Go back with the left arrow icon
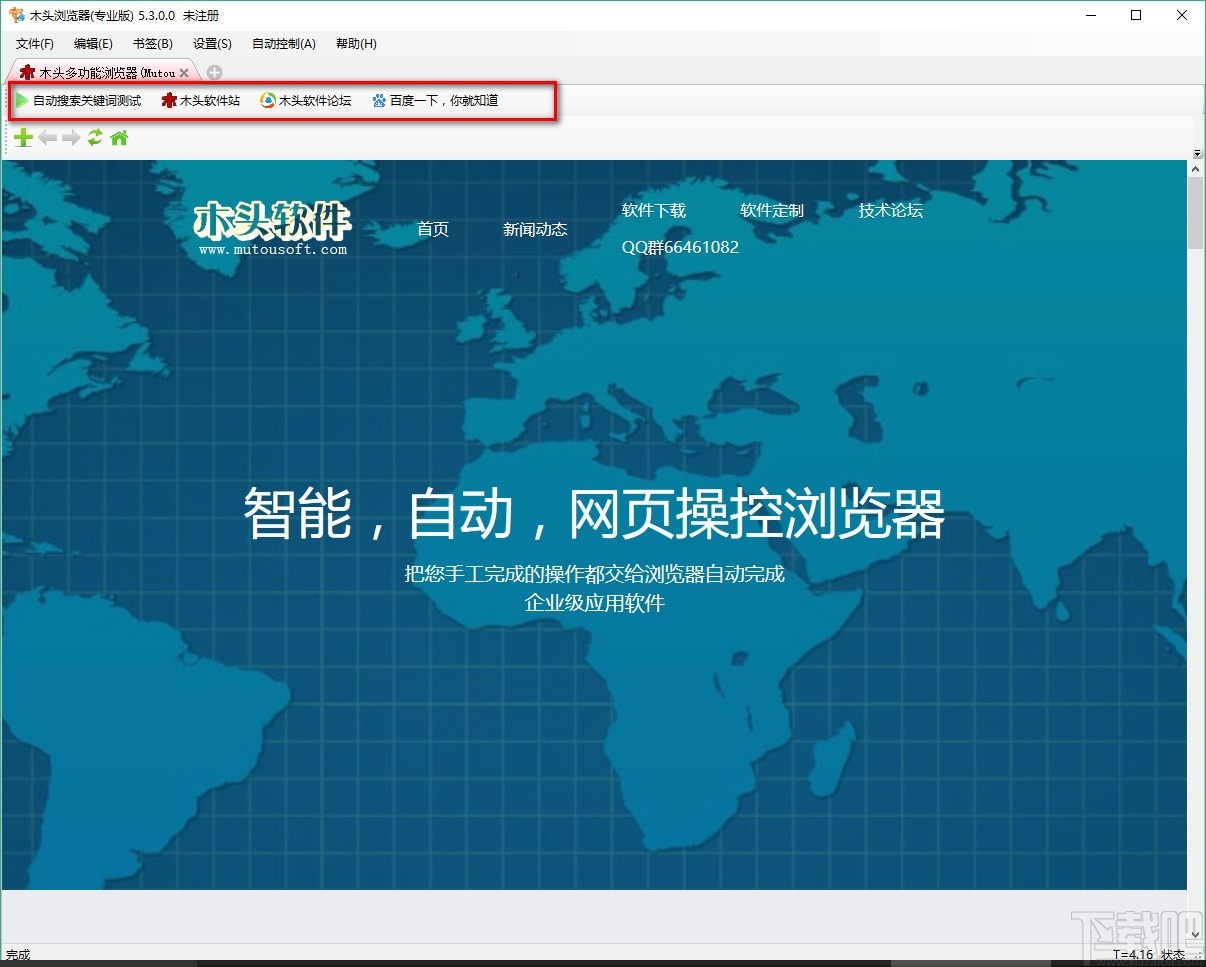1206x967 pixels. coord(48,138)
